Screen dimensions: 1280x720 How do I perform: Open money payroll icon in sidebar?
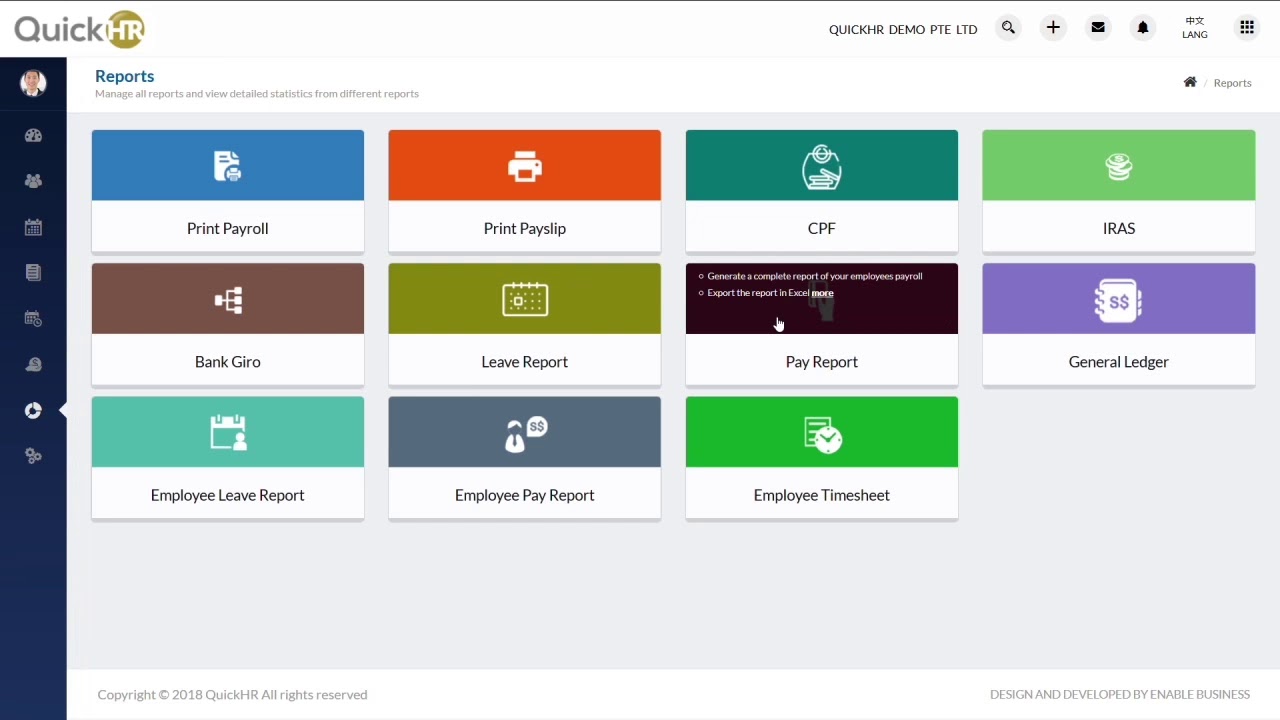coord(33,365)
